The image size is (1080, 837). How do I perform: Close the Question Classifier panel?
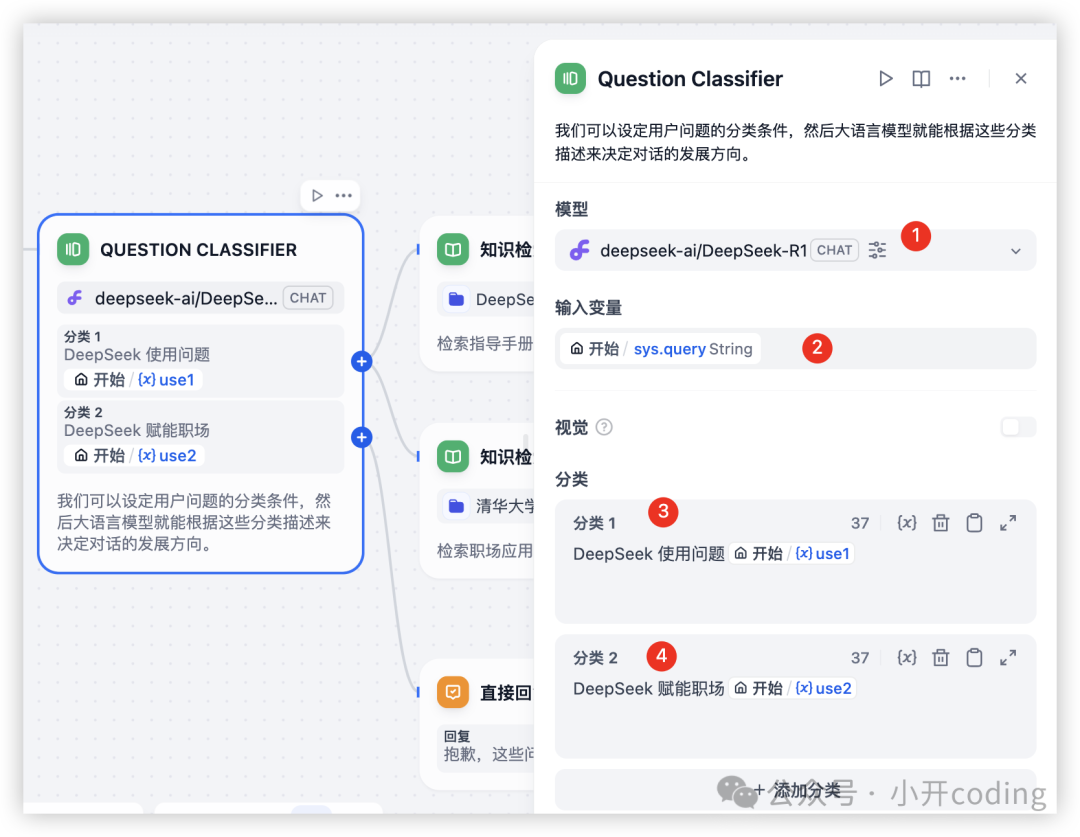tap(1021, 79)
